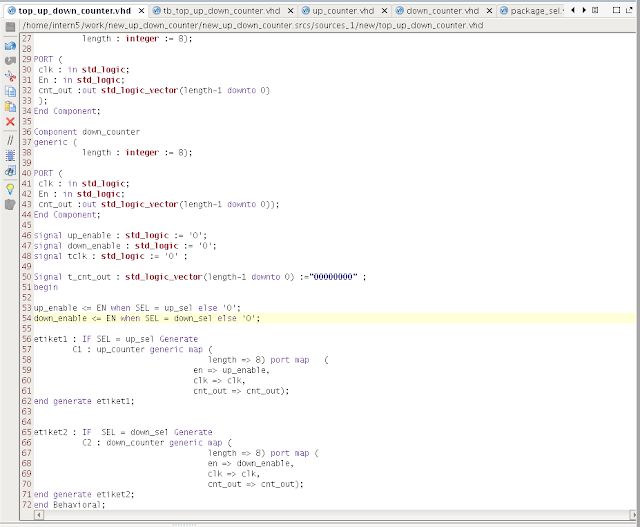640x527 pixels.
Task: Click 'PORT (' on line 29
Action: click(48, 59)
